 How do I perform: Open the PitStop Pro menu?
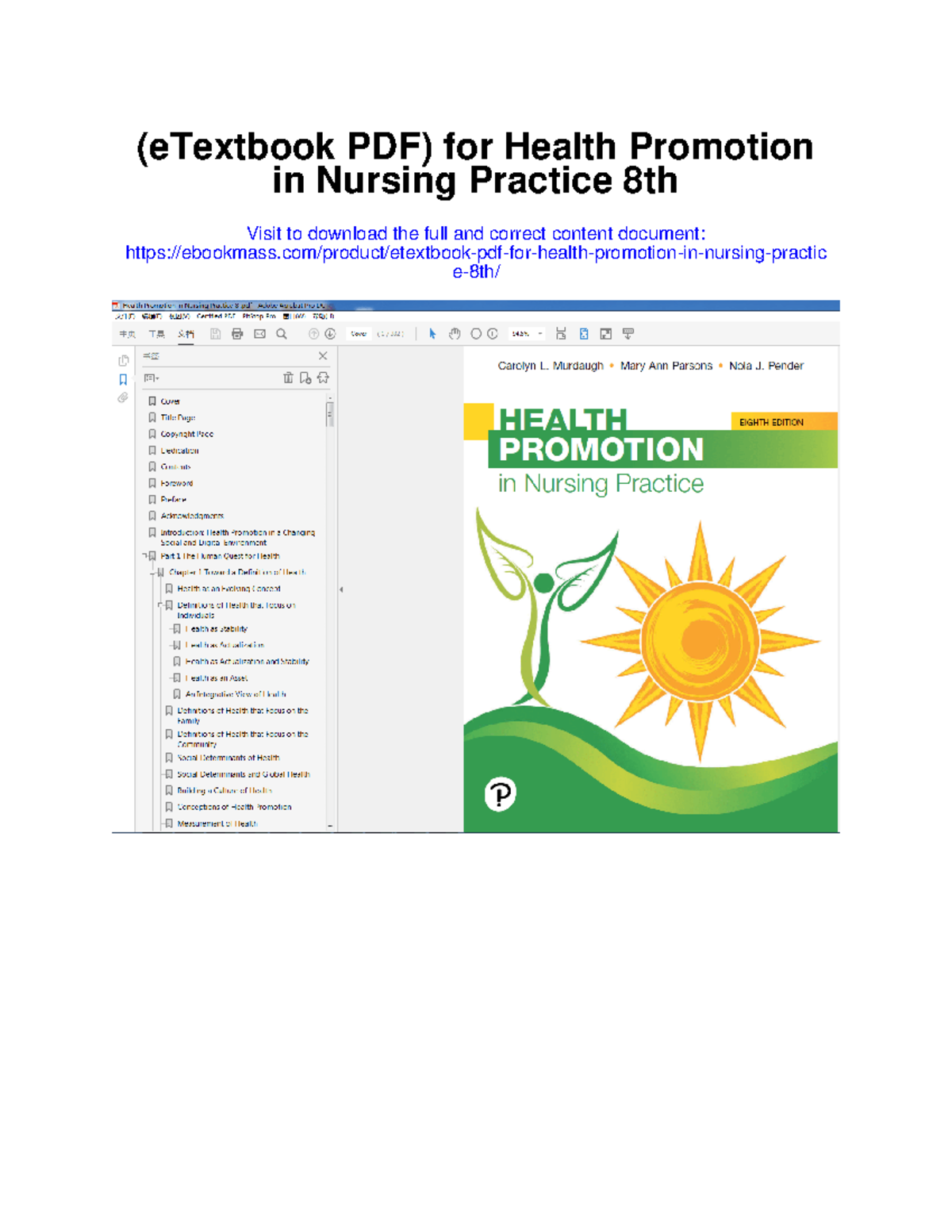tap(259, 316)
